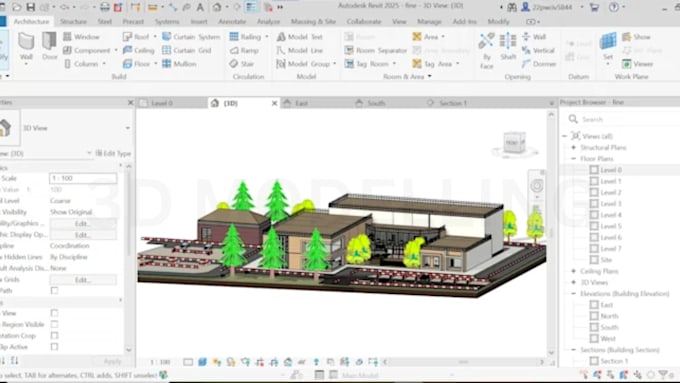Image resolution: width=680 pixels, height=383 pixels.
Task: Open the Collaborate ribbon tab
Action: pyautogui.click(x=364, y=21)
